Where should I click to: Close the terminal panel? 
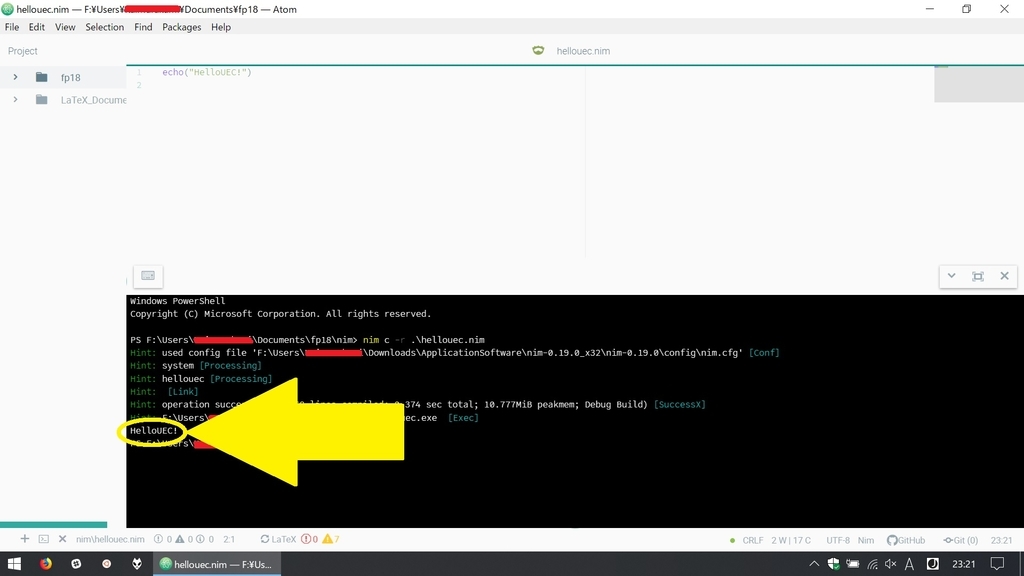coord(1004,276)
